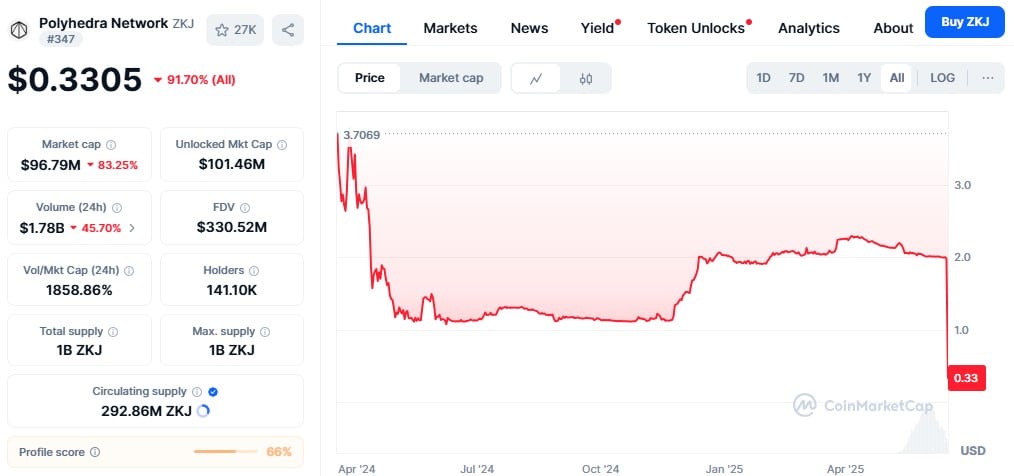This screenshot has width=1014, height=476.
Task: Click the $330.52M FDV value
Action: point(232,227)
